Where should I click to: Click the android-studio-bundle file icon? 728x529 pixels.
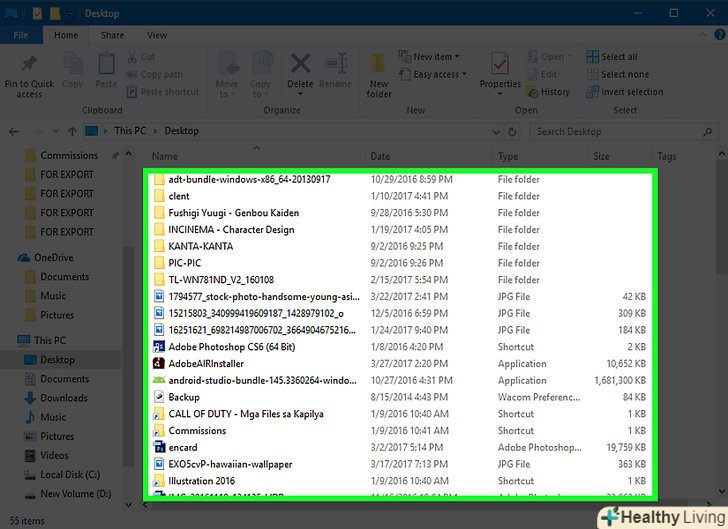(159, 381)
